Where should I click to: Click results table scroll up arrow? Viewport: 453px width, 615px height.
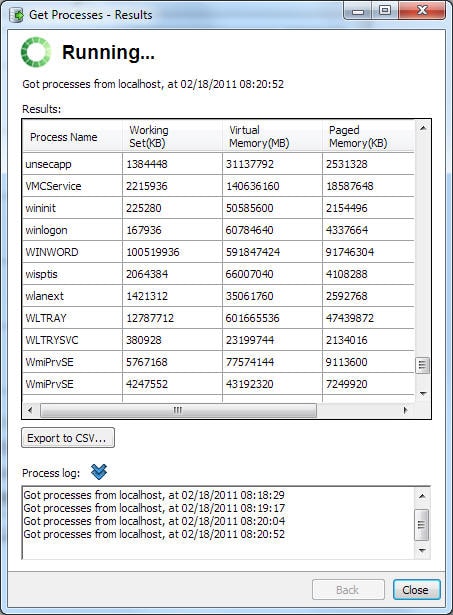[422, 128]
